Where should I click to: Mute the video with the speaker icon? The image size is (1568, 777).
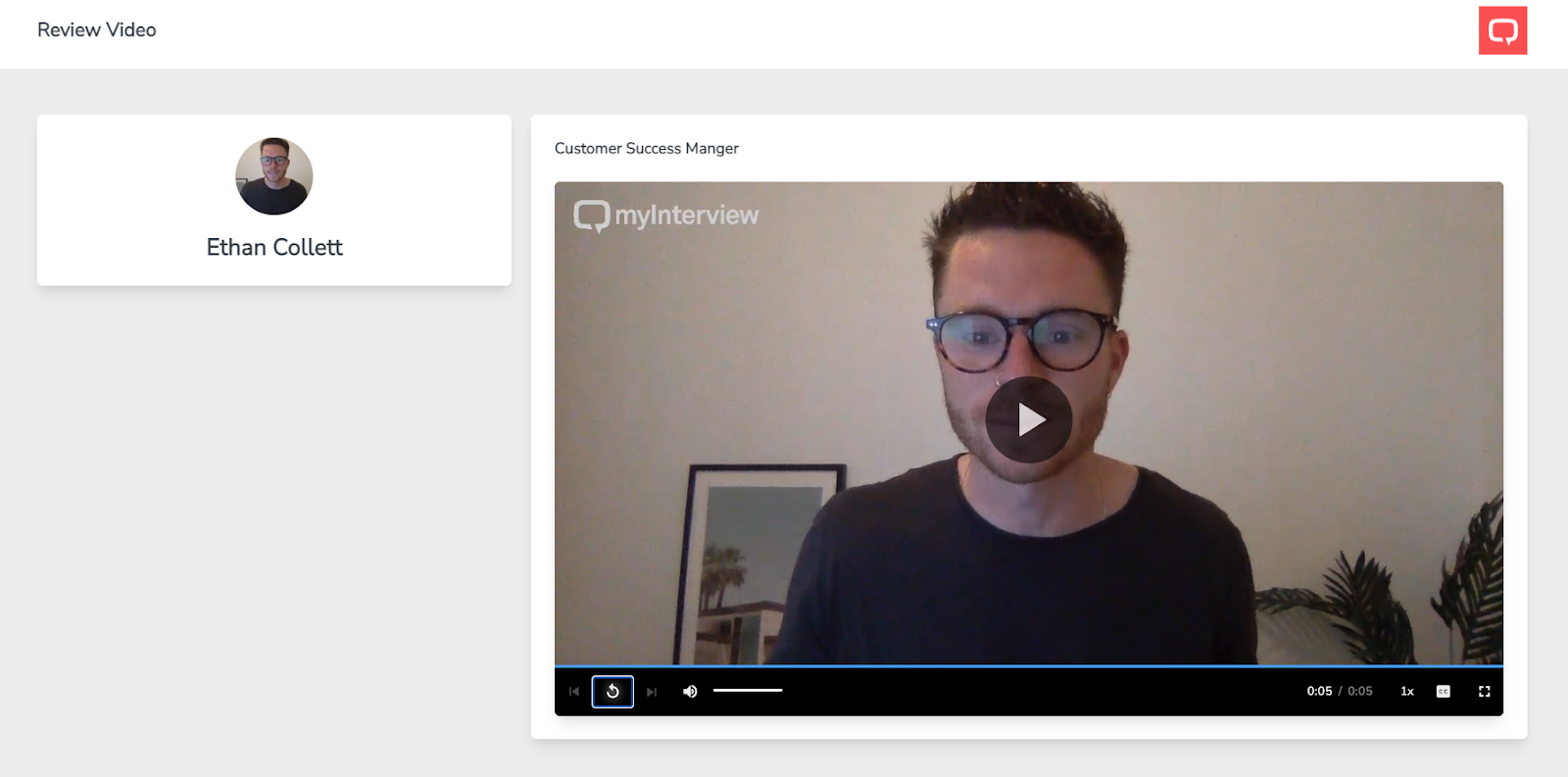(690, 692)
